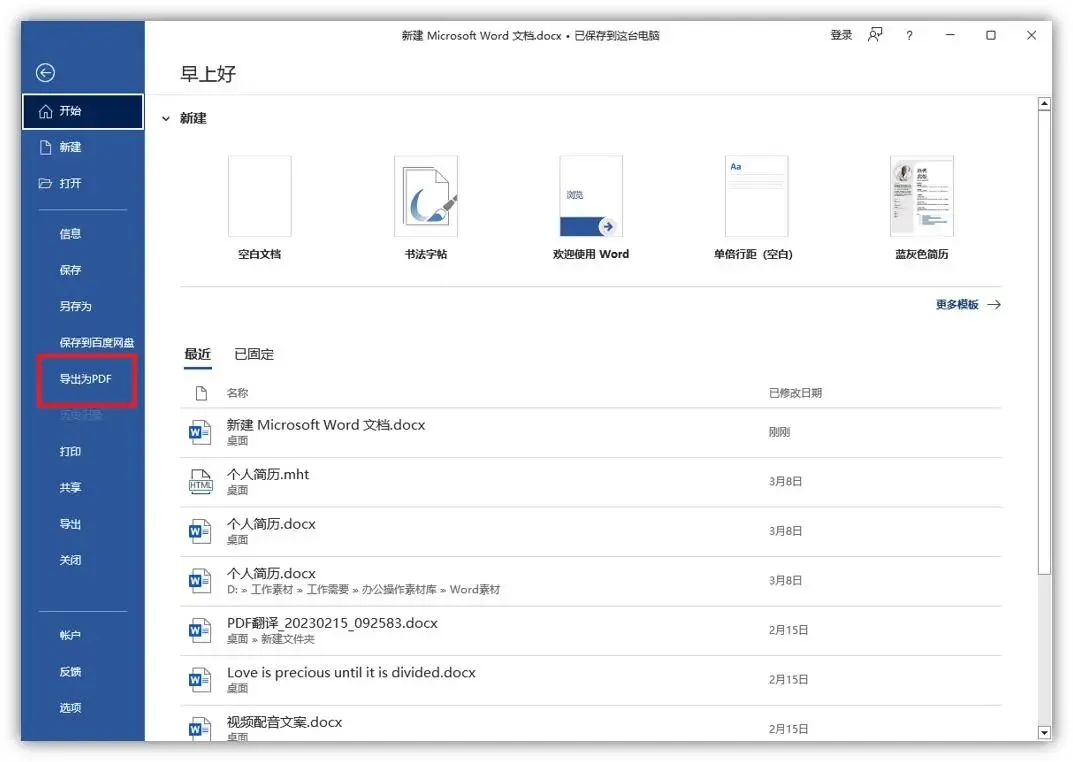This screenshot has width=1073, height=762.
Task: Select 保存到百度网盘 option
Action: tap(96, 343)
